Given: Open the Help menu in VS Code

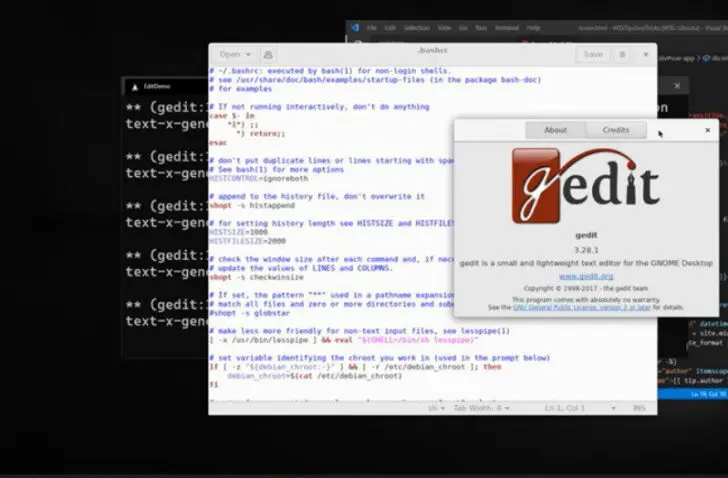Looking at the screenshot, I should pyautogui.click(x=533, y=28).
